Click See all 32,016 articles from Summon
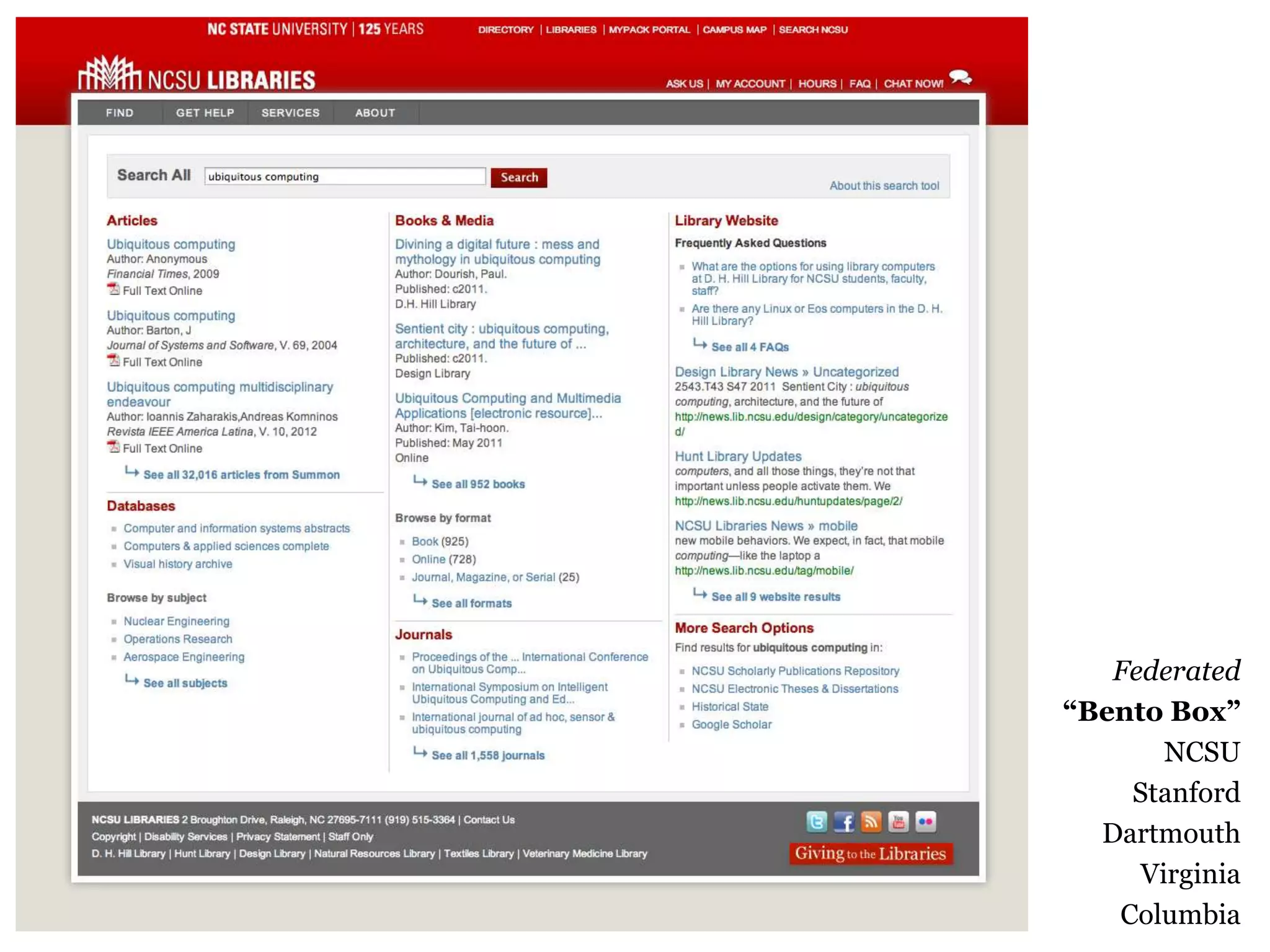1270x952 pixels. pyautogui.click(x=241, y=475)
